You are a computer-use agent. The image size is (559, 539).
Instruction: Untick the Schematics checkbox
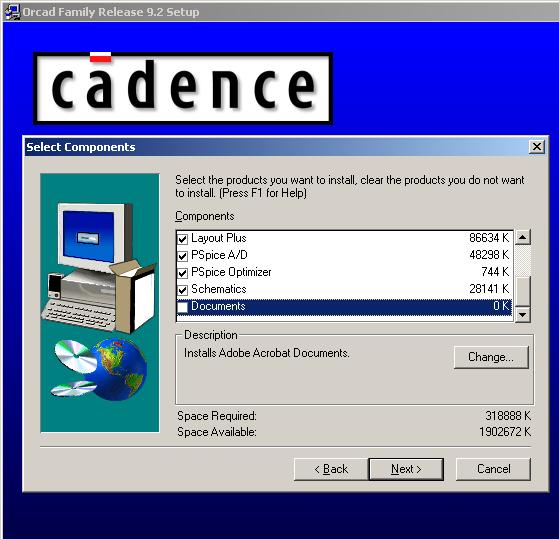point(183,290)
